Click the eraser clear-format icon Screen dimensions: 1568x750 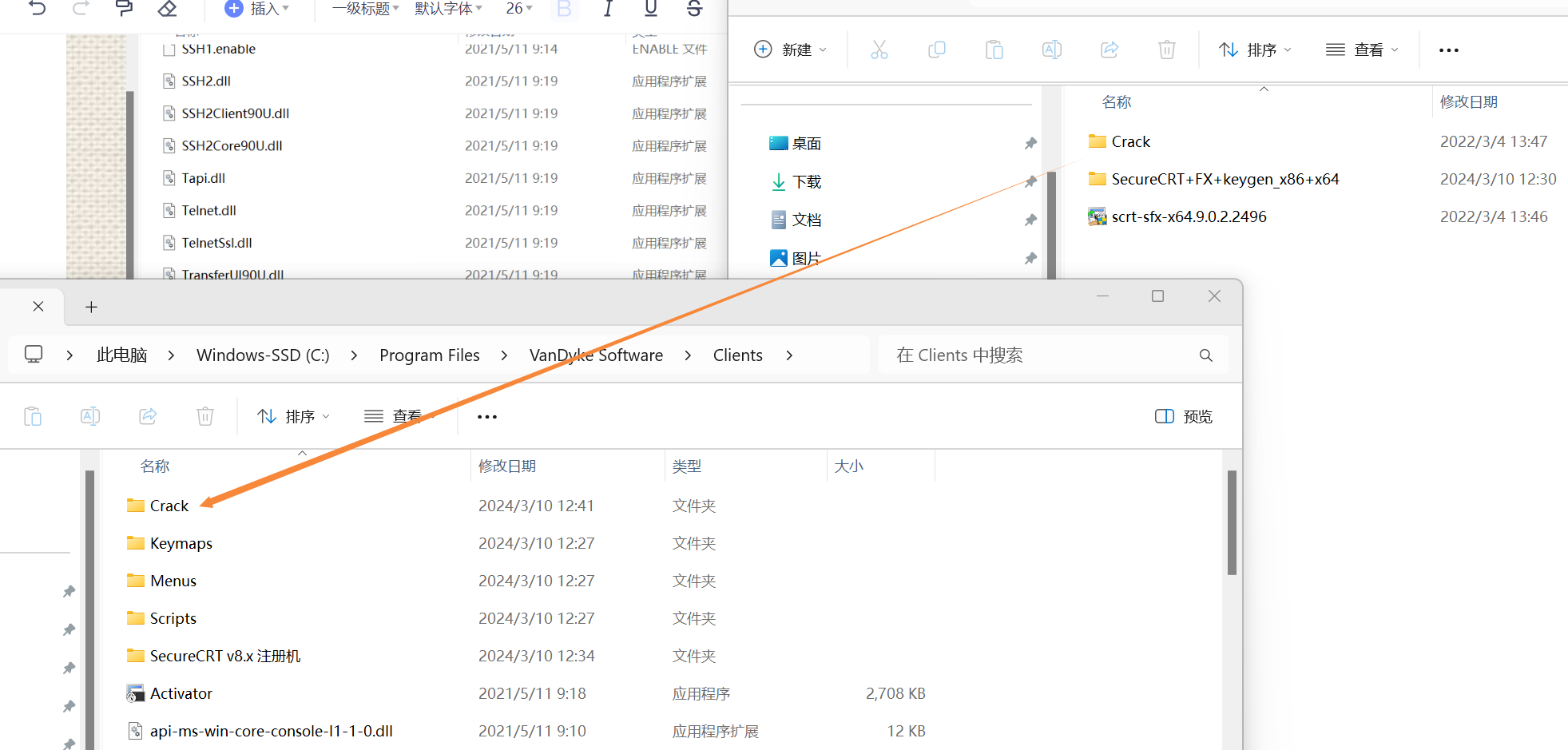167,9
